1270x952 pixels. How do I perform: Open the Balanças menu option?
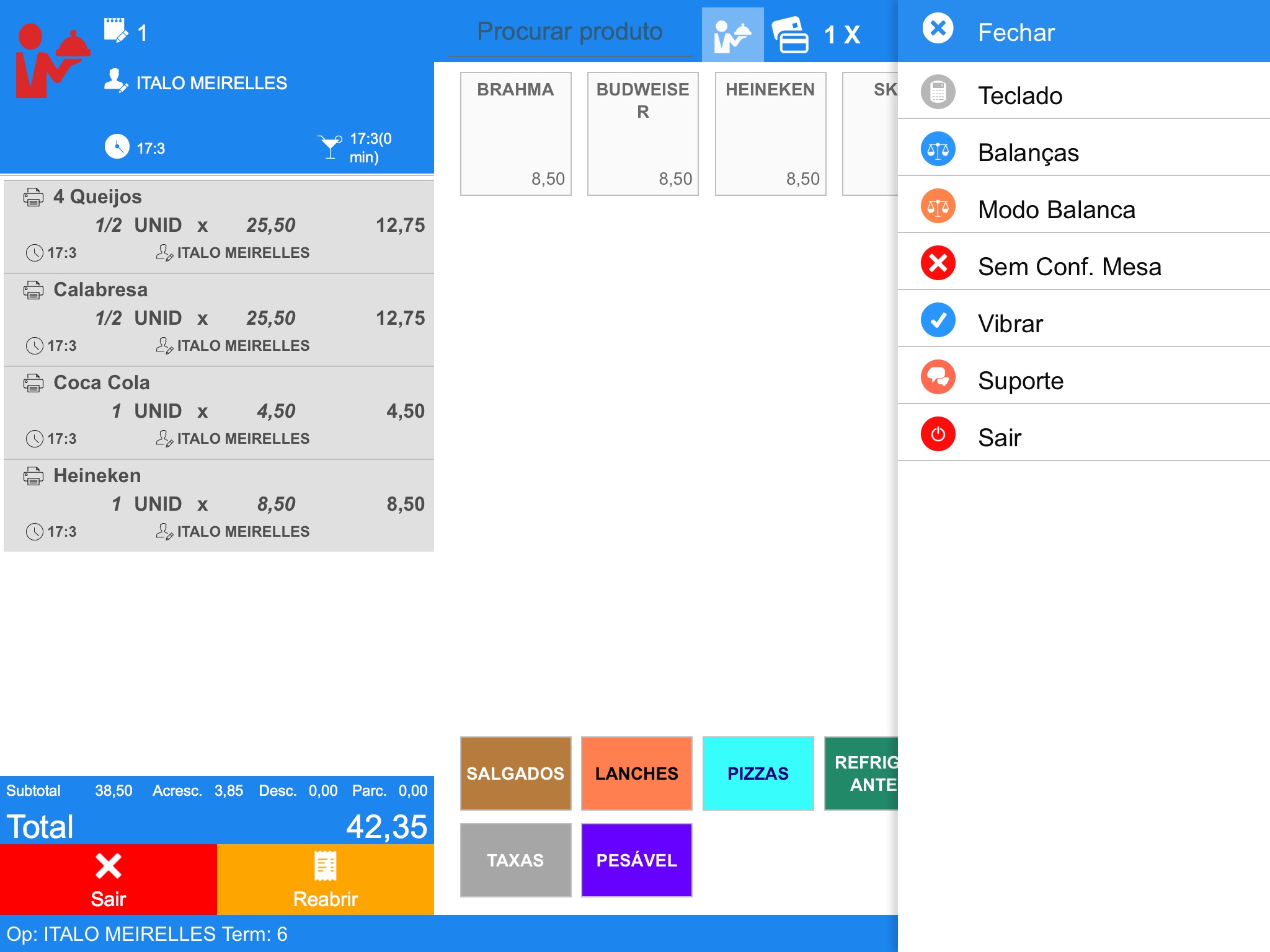(1084, 148)
